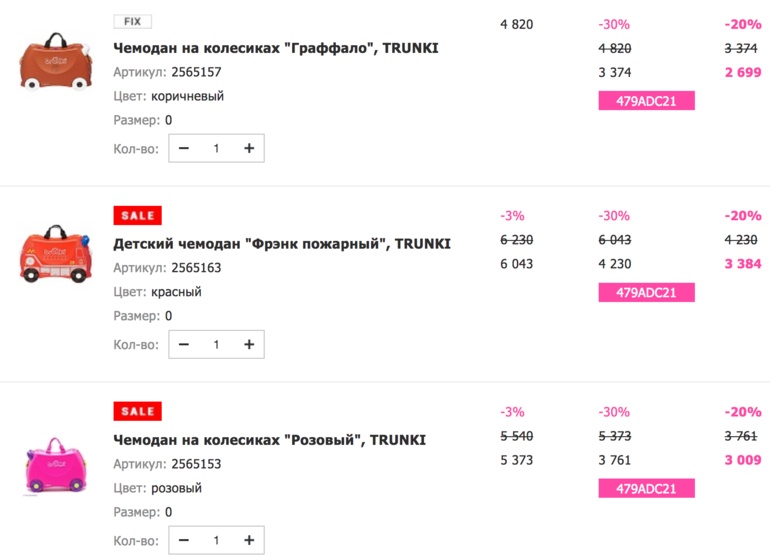Increase quantity for Frank fire engine suitcase
The width and height of the screenshot is (770, 555).
(249, 344)
